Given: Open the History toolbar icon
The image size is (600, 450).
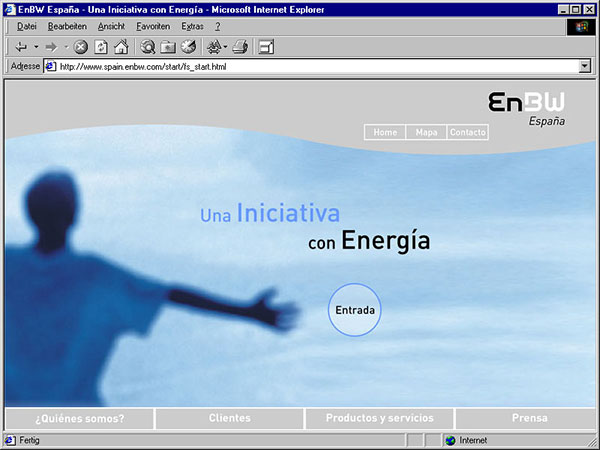Looking at the screenshot, I should click(188, 47).
